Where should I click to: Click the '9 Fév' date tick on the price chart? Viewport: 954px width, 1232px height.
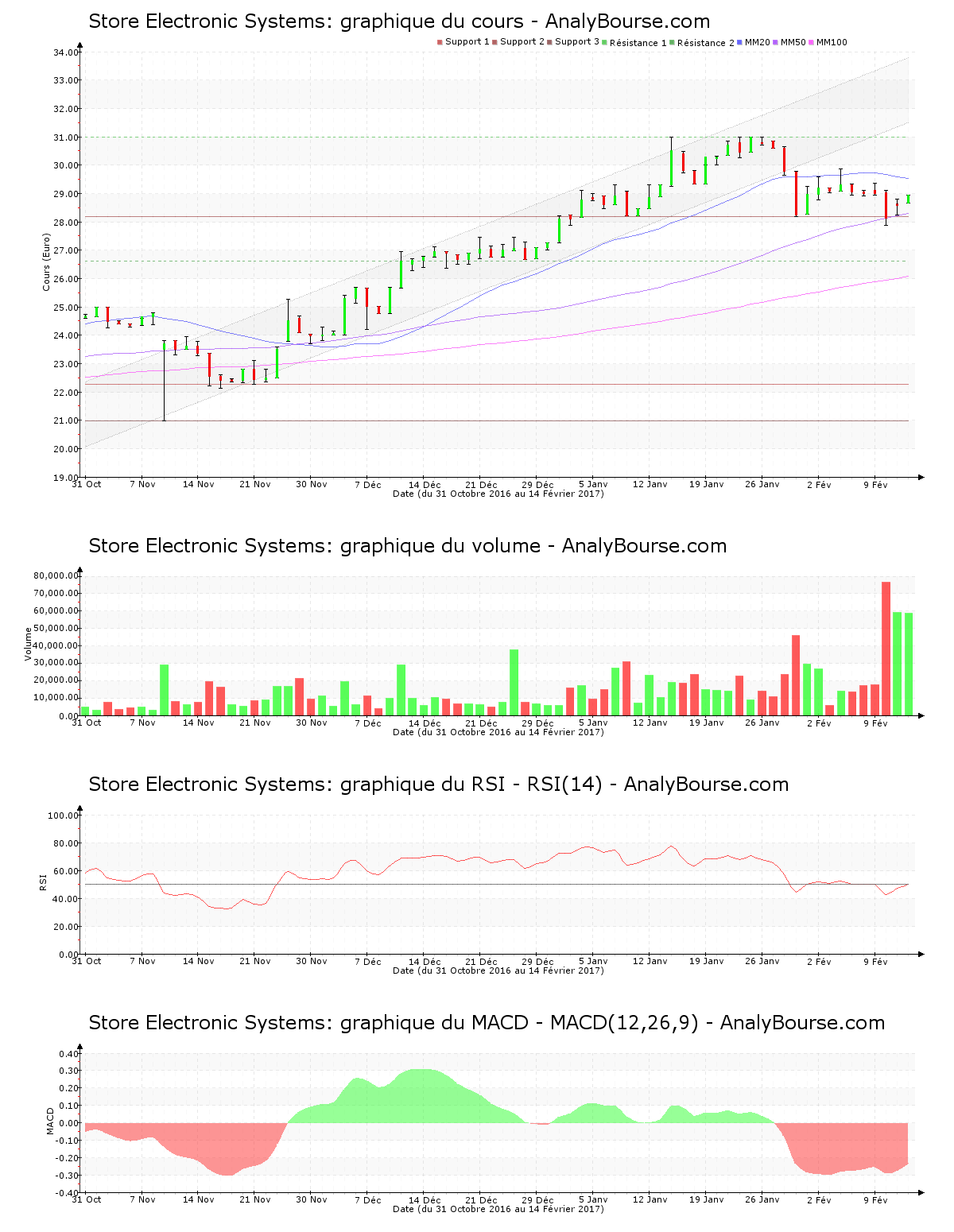[875, 484]
